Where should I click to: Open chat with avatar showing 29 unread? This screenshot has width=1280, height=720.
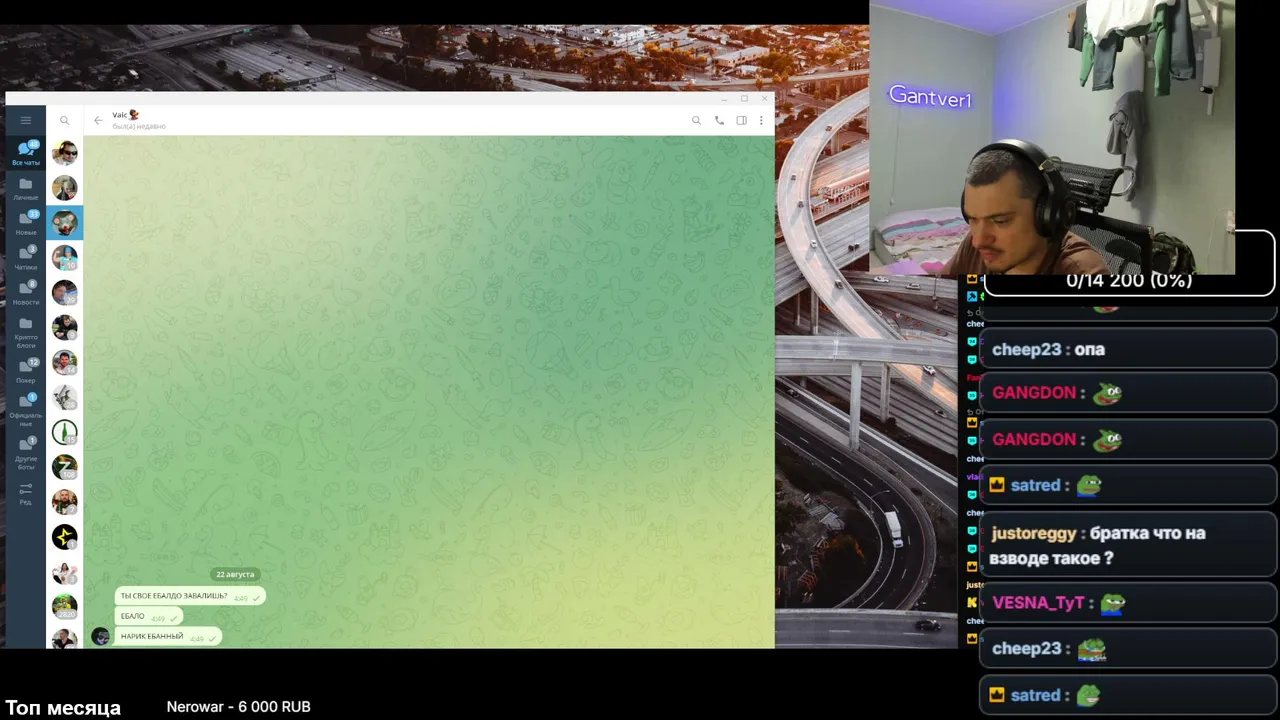tap(65, 293)
